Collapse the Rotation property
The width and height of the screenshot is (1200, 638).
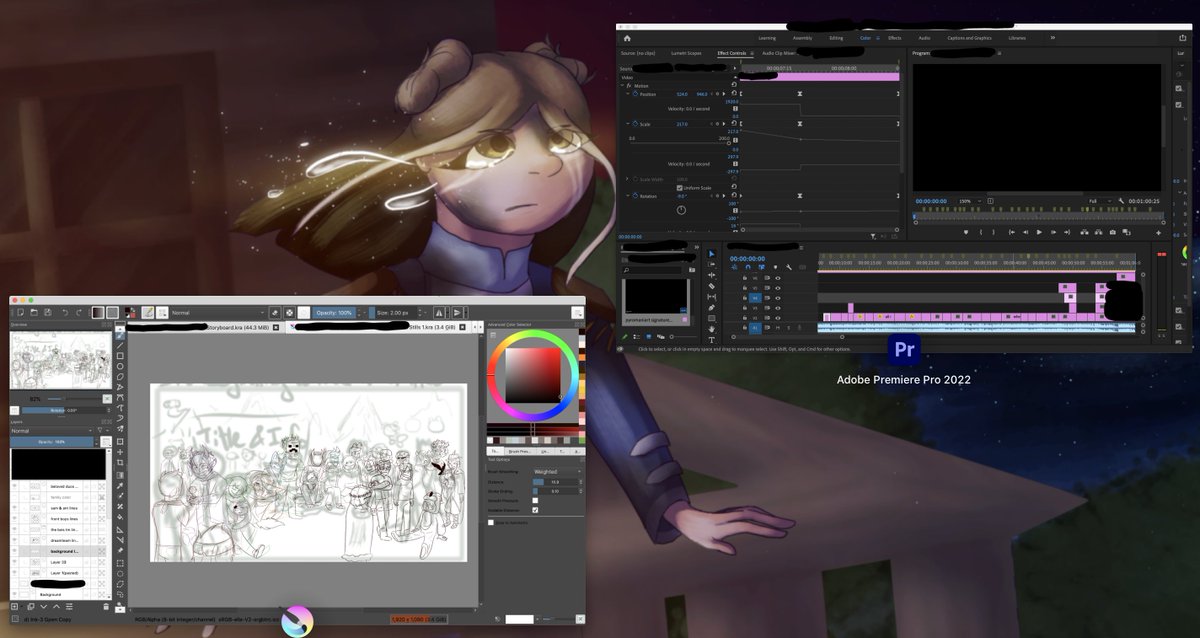(x=628, y=196)
